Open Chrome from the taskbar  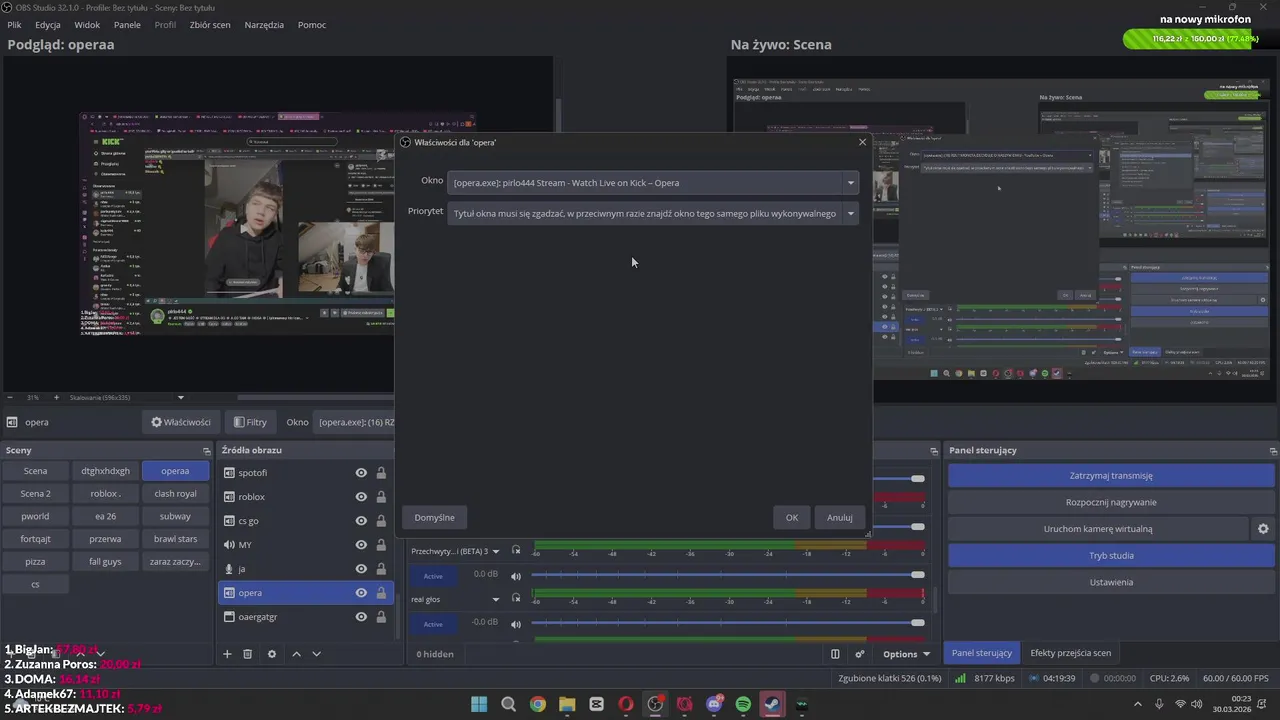point(538,704)
